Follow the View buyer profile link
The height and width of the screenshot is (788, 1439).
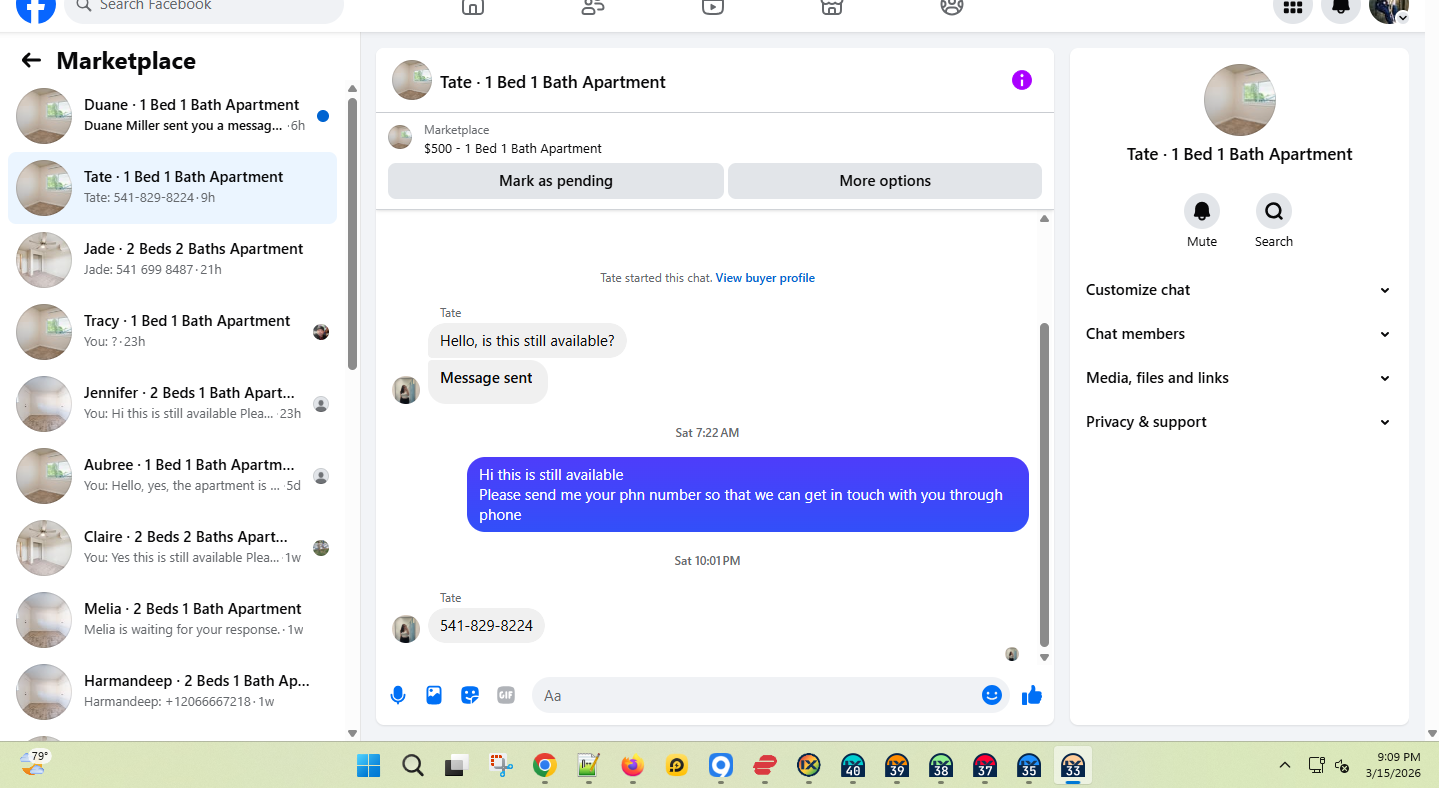765,278
